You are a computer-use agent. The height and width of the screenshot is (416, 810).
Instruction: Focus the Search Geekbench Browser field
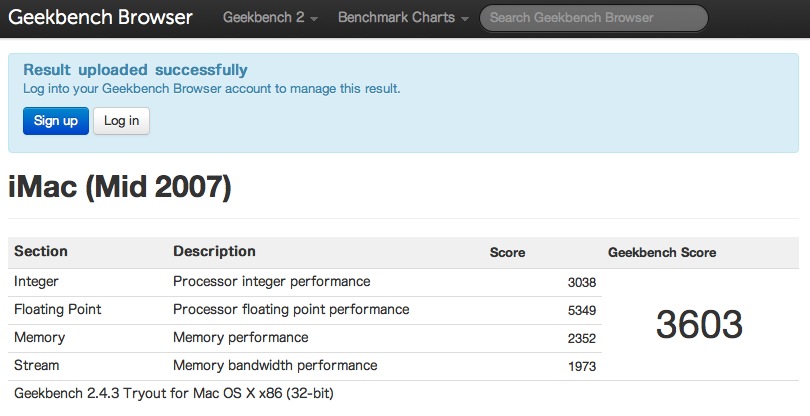[x=594, y=18]
